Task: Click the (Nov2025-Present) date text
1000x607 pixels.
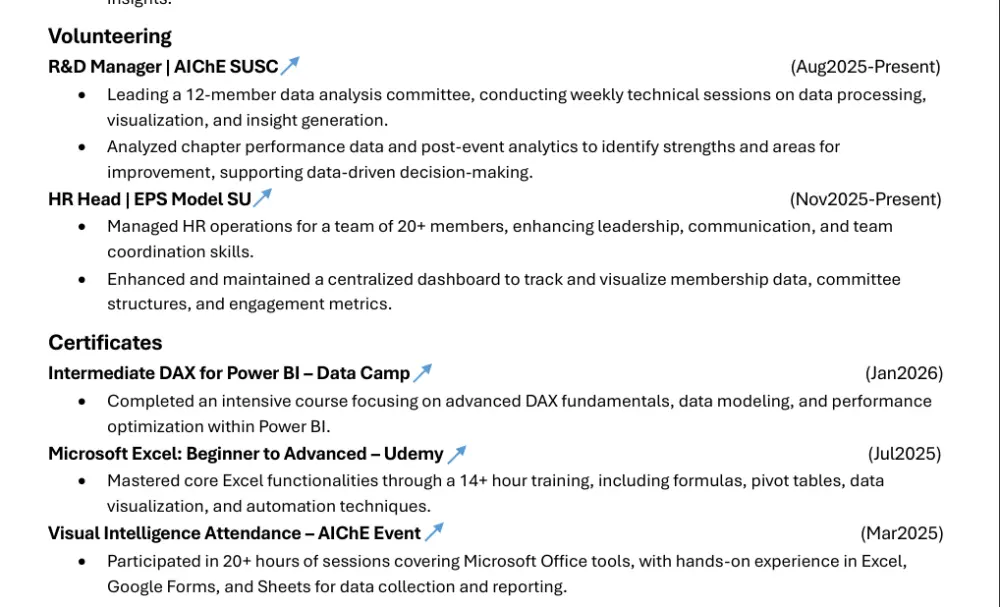Action: pyautogui.click(x=865, y=199)
